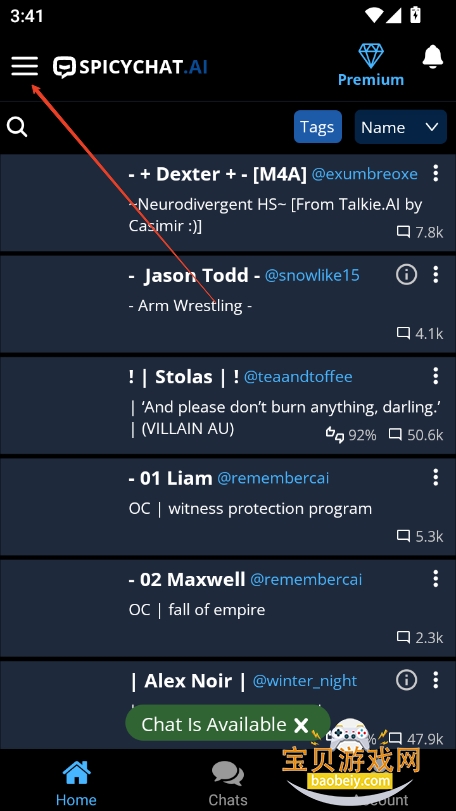456x811 pixels.
Task: Open the SpicyChat.AI logo
Action: click(130, 67)
